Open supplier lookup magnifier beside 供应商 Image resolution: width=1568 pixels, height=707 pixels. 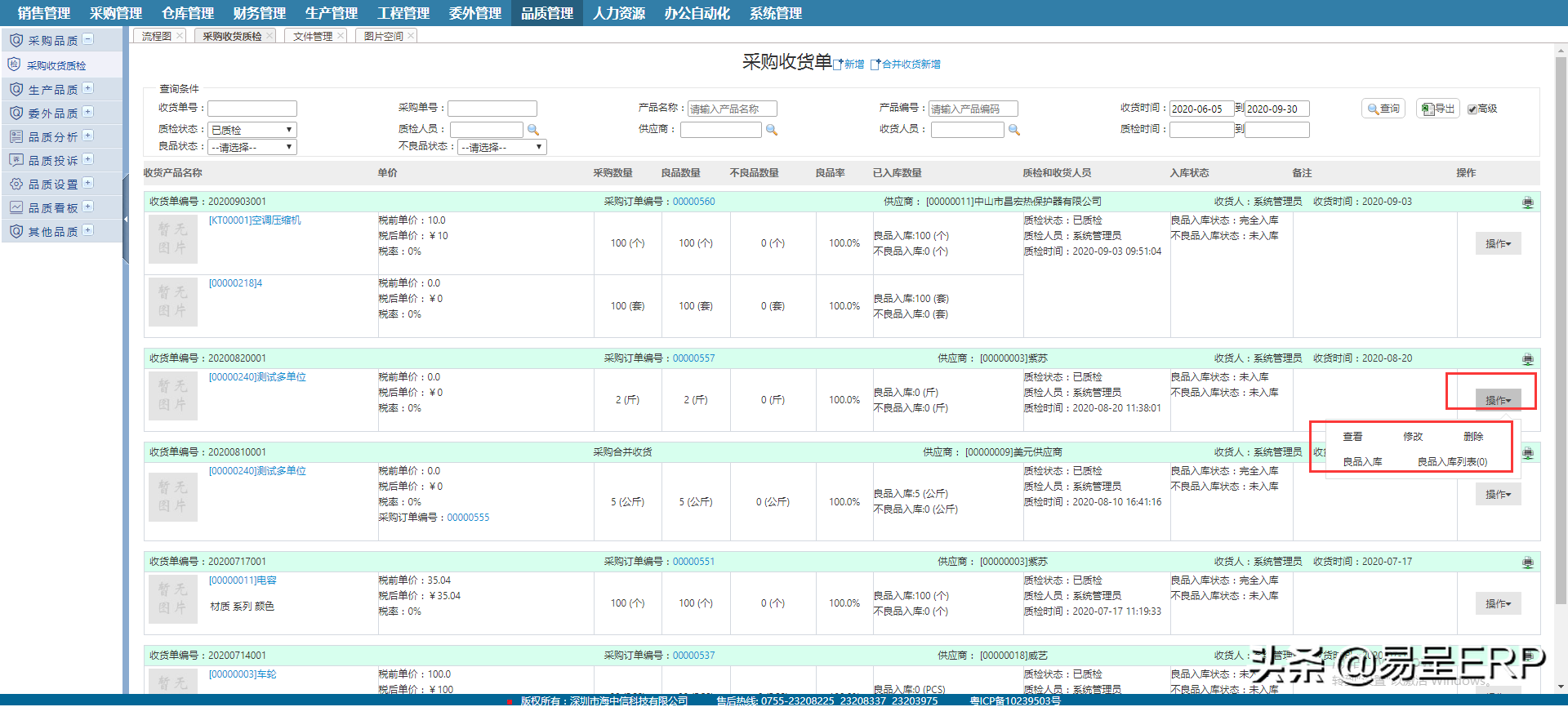pyautogui.click(x=772, y=130)
